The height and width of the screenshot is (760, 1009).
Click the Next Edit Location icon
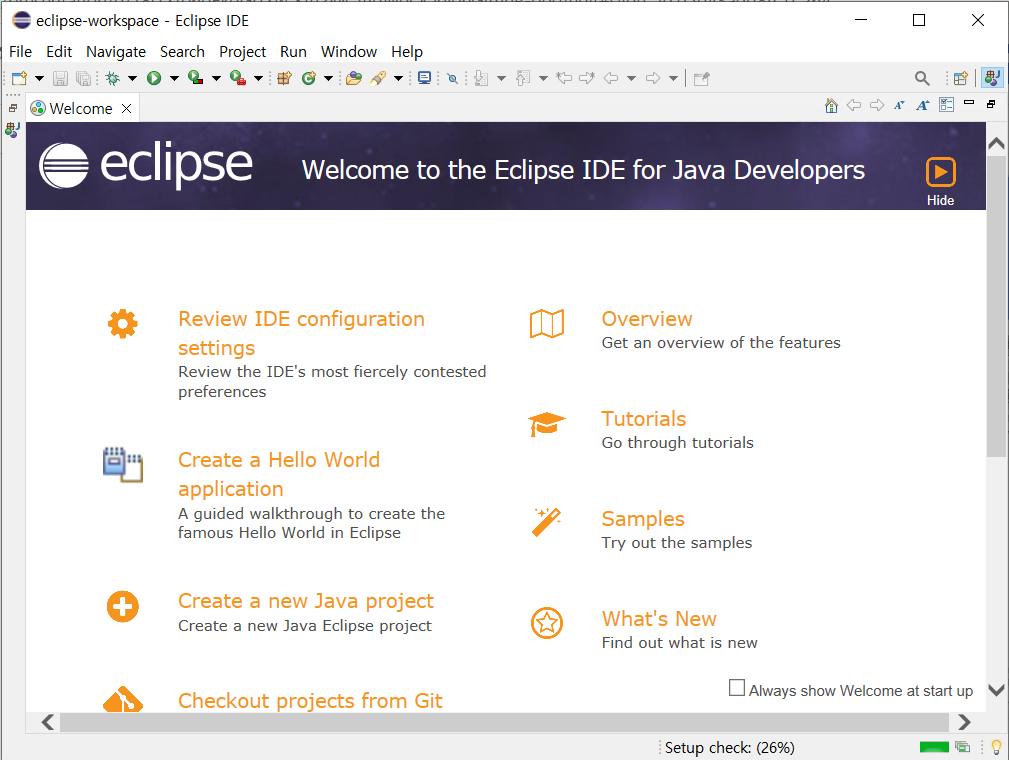coord(587,79)
